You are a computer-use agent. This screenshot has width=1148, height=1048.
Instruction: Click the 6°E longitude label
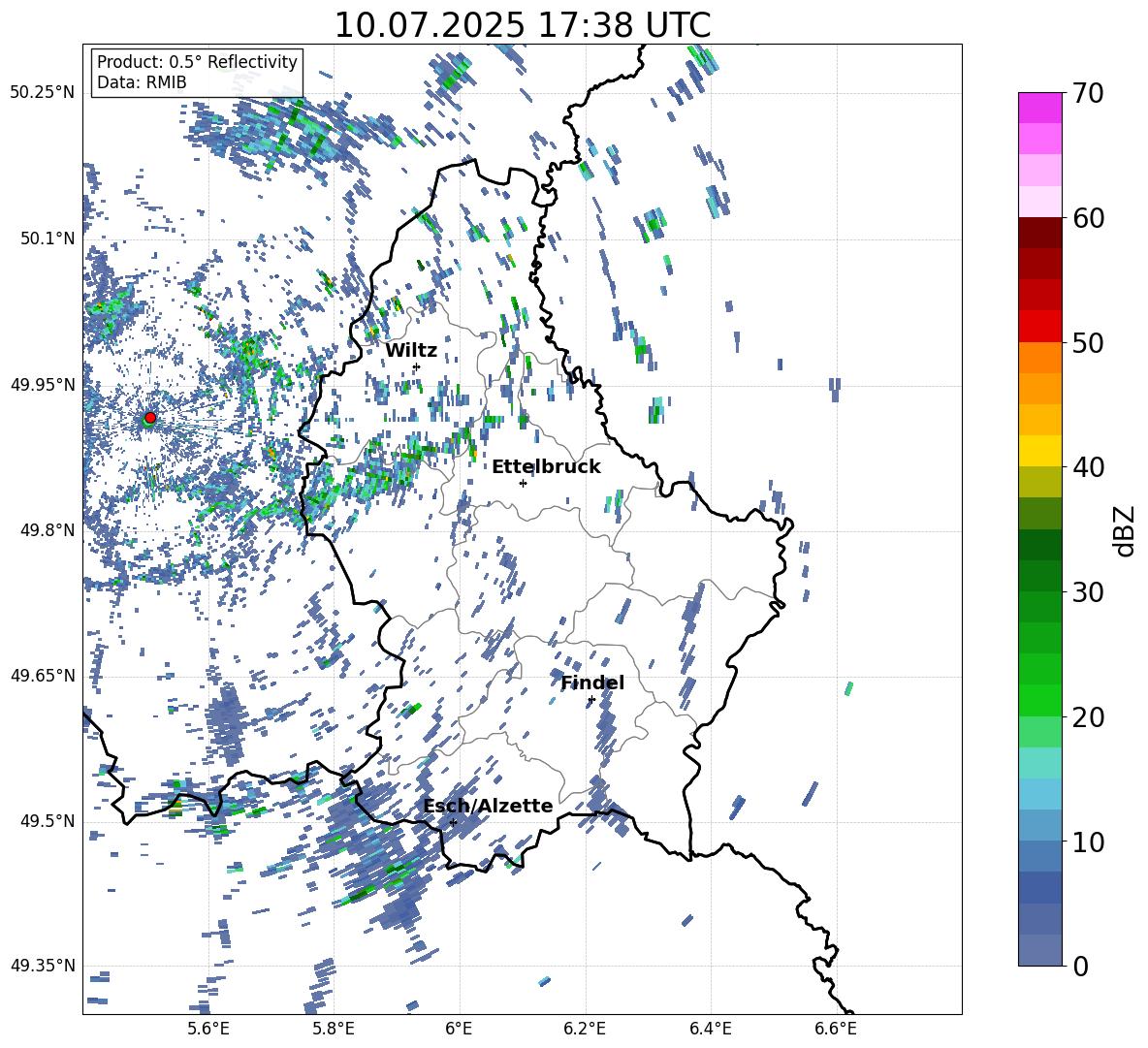[x=459, y=1029]
